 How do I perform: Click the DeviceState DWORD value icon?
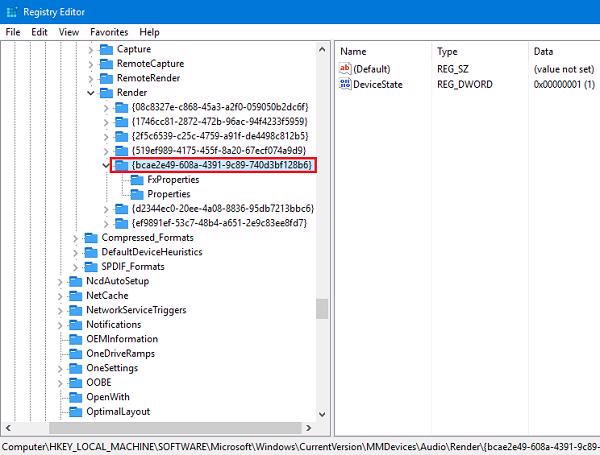pos(346,85)
